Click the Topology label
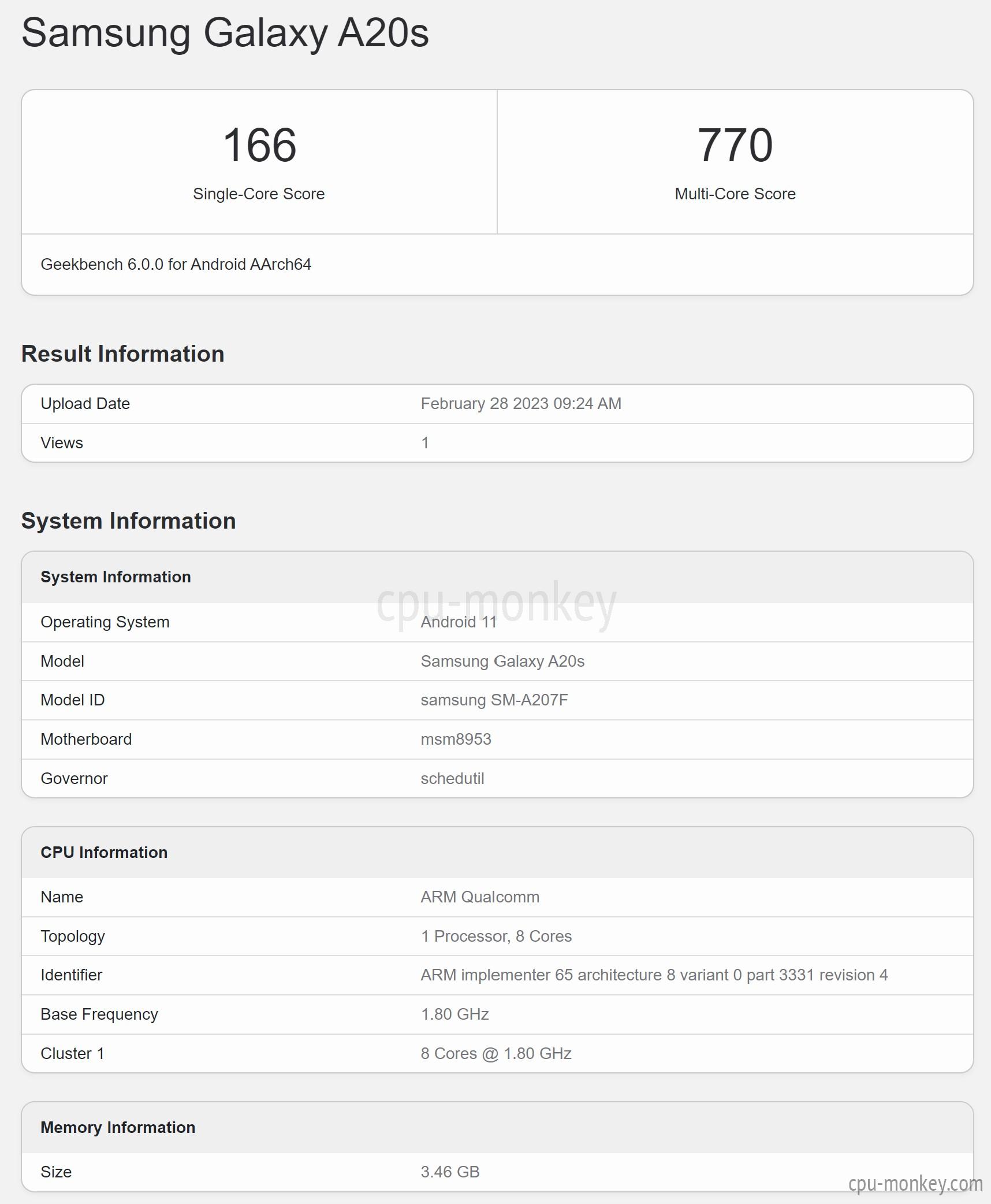991x1204 pixels. 73,937
